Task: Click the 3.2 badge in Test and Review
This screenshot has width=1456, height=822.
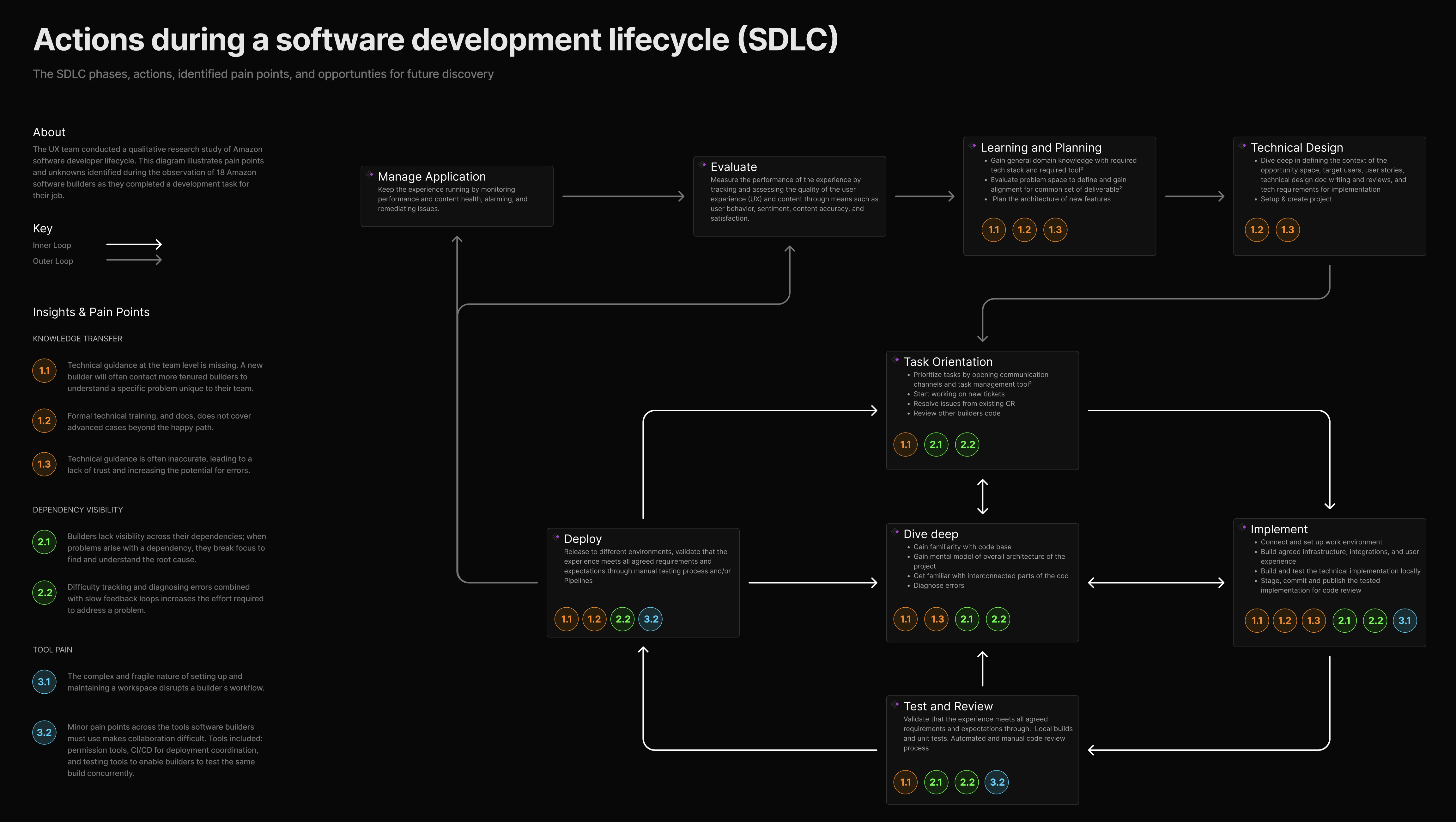Action: (x=997, y=782)
